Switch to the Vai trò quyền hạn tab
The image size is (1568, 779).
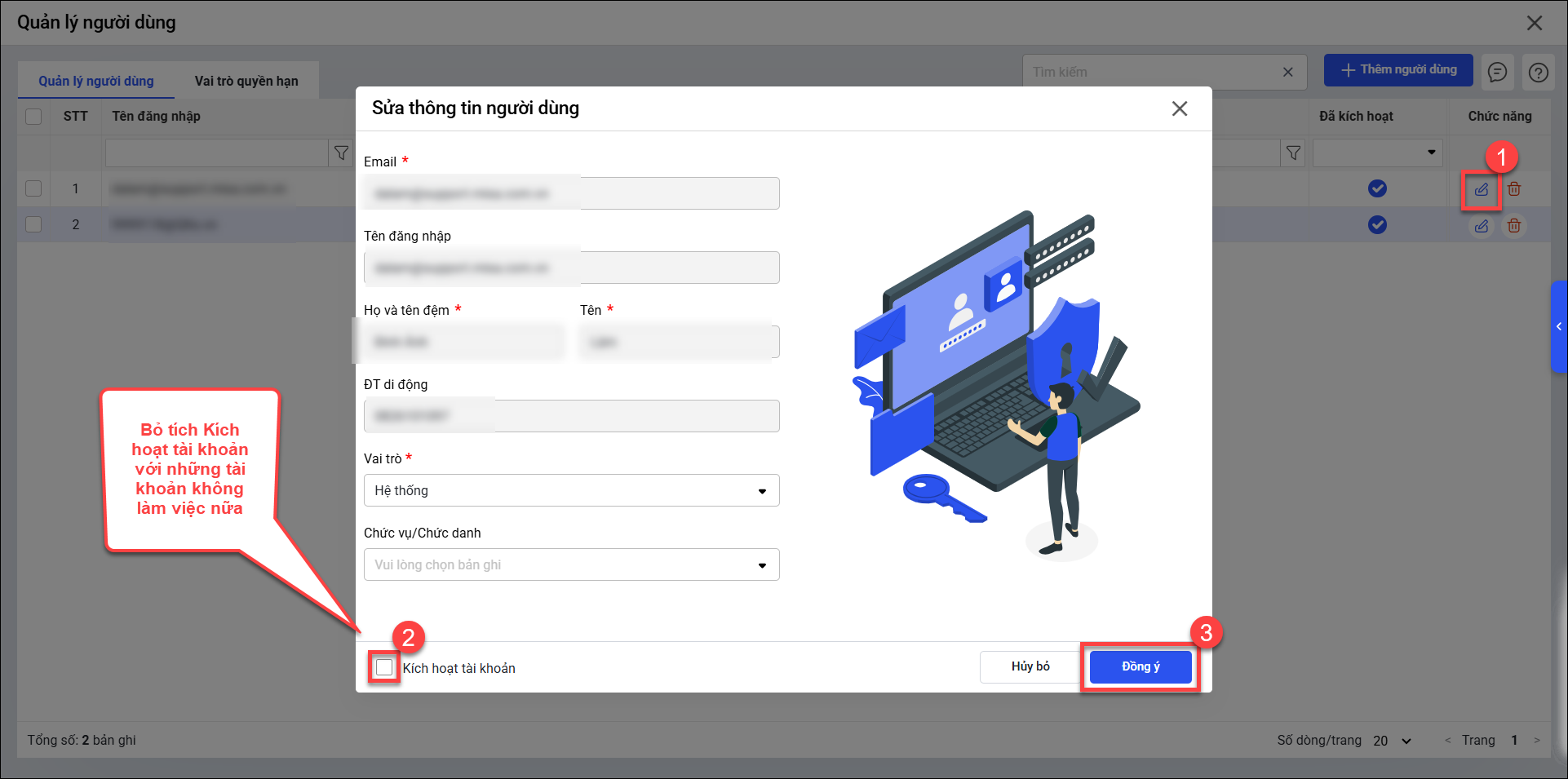246,81
